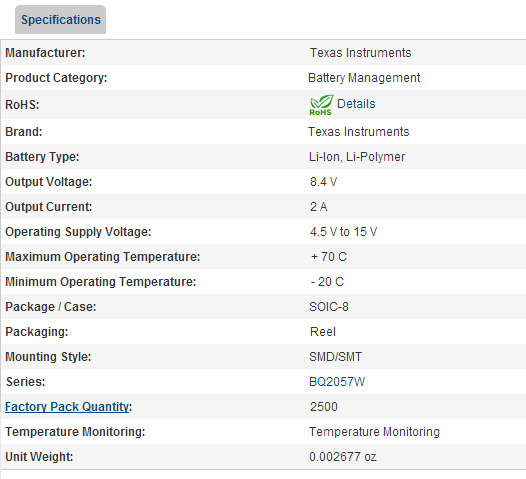Click the green RoHS leaf icon
Image resolution: width=526 pixels, height=479 pixels.
[321, 105]
